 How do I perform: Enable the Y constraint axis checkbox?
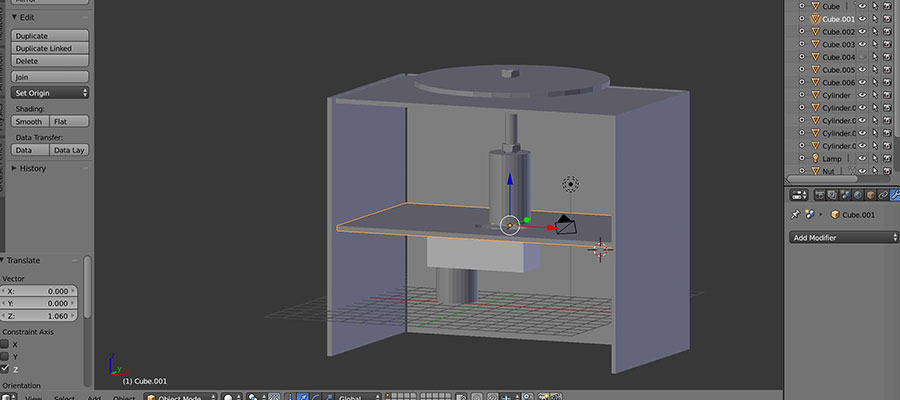point(5,356)
